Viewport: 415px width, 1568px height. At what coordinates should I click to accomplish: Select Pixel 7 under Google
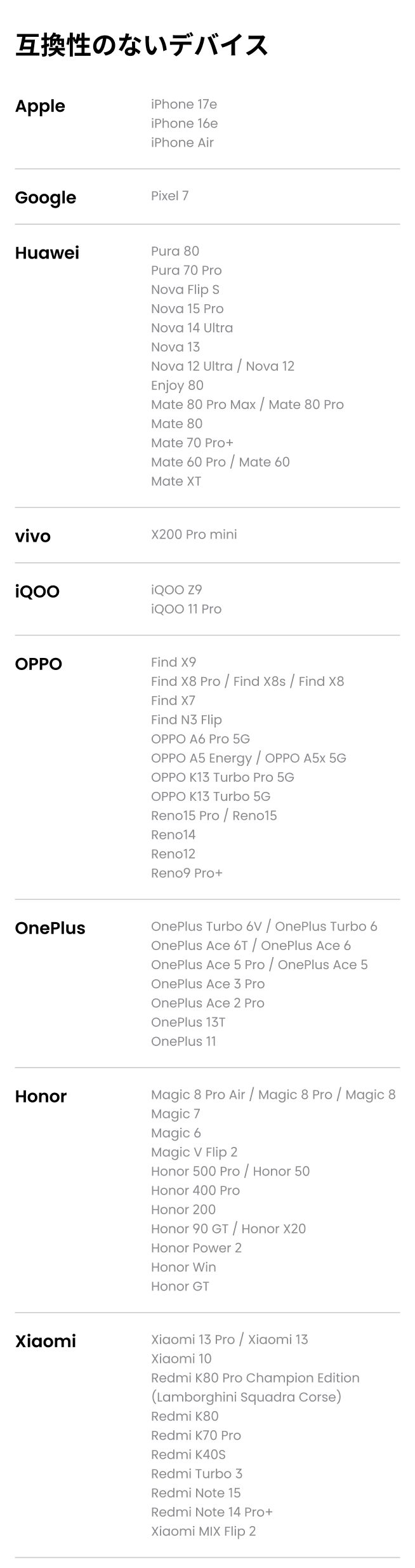point(169,196)
